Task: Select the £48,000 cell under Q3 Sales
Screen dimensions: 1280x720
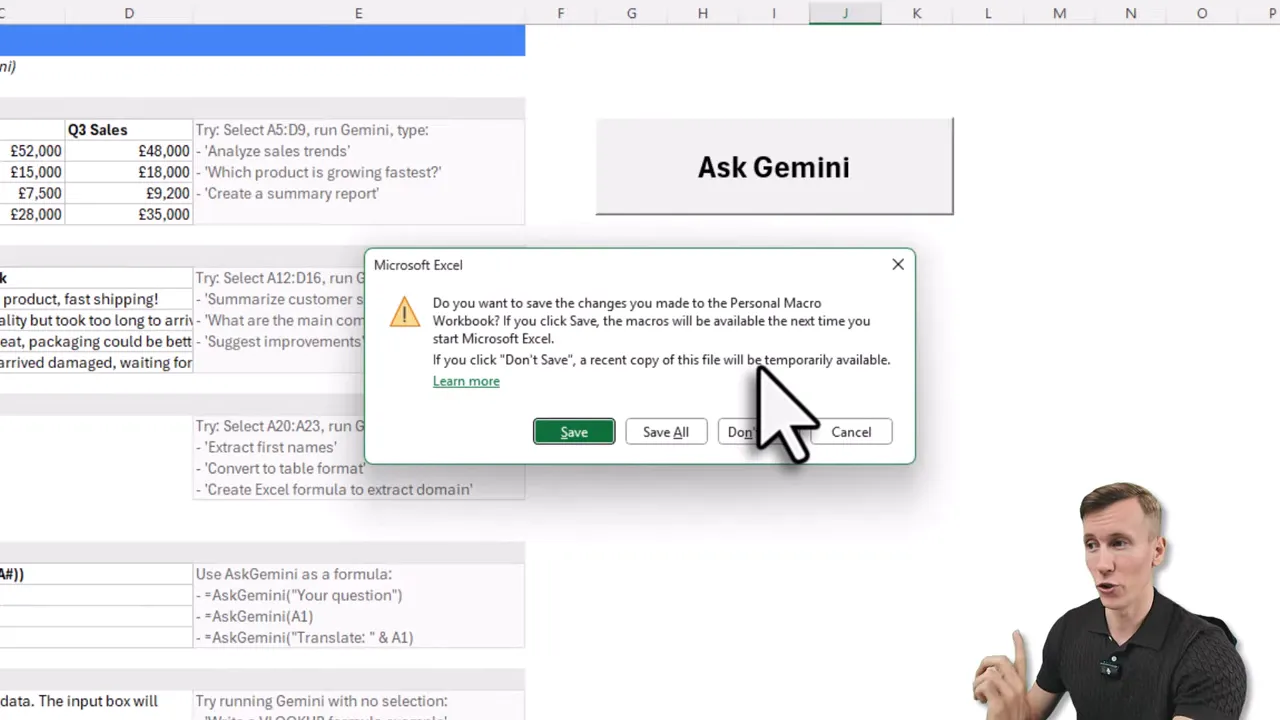Action: [x=163, y=150]
